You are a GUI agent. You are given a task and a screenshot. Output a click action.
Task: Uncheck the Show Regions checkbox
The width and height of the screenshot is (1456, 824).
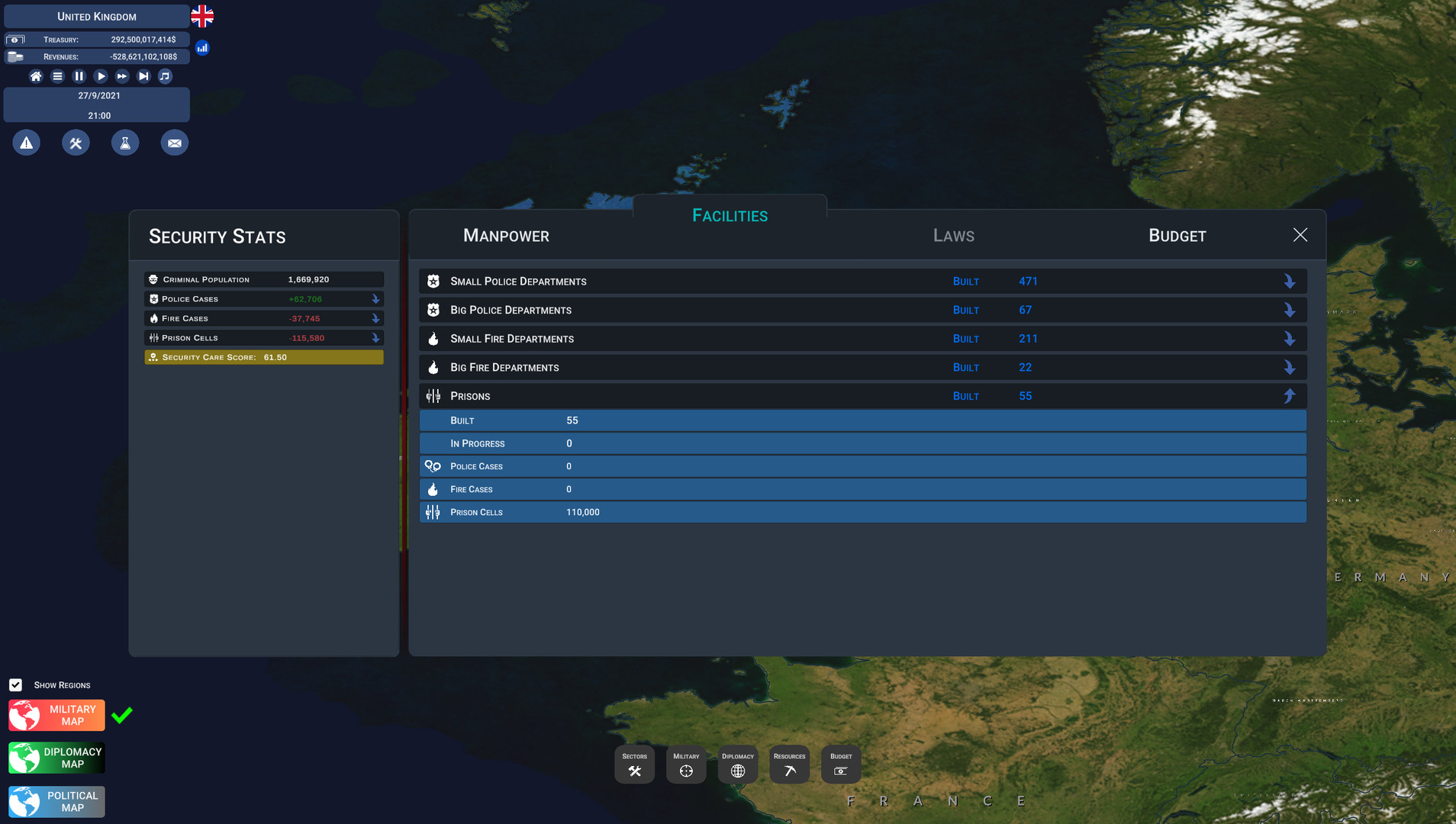coord(16,685)
